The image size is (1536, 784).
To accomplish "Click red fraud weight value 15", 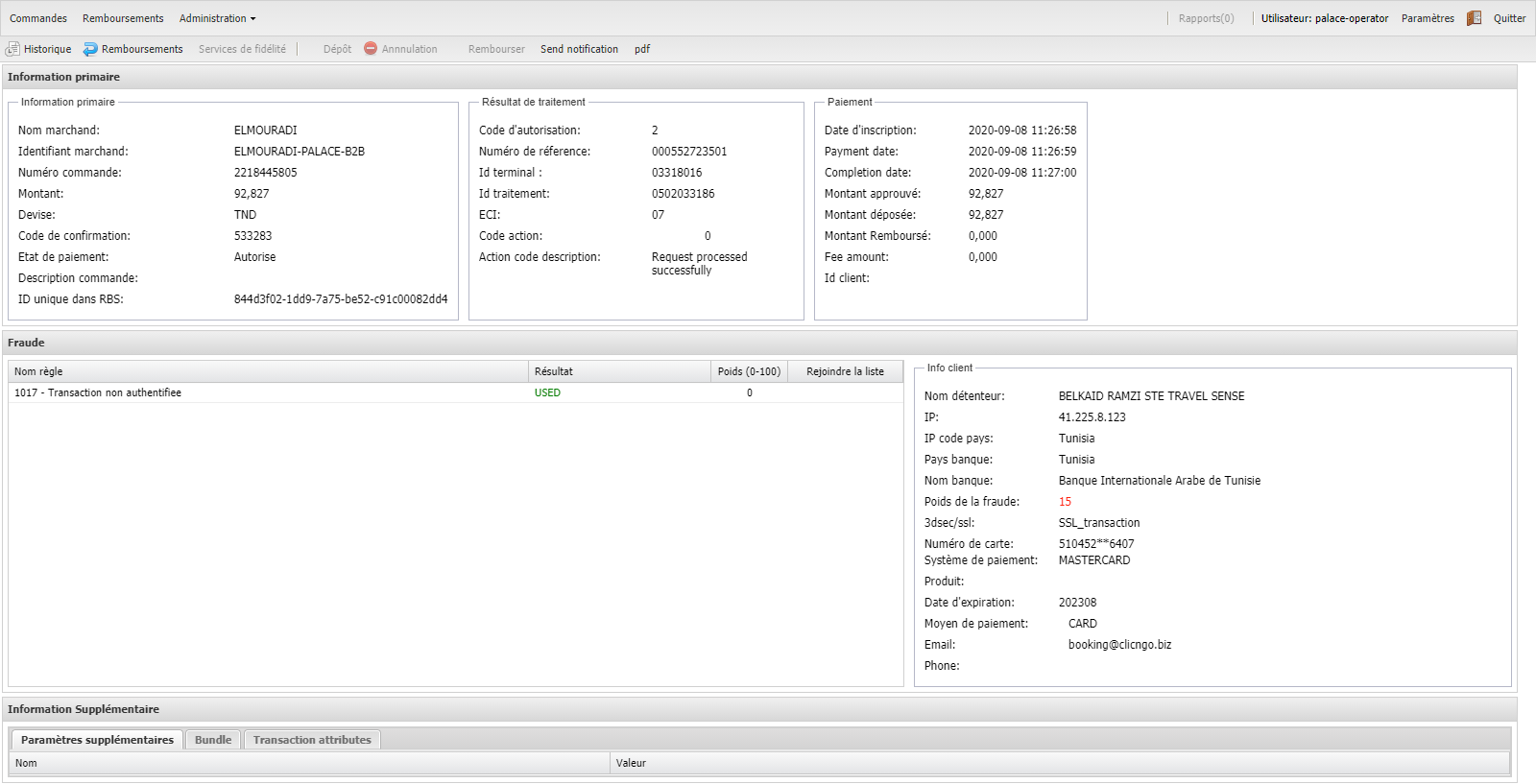I will point(1065,502).
